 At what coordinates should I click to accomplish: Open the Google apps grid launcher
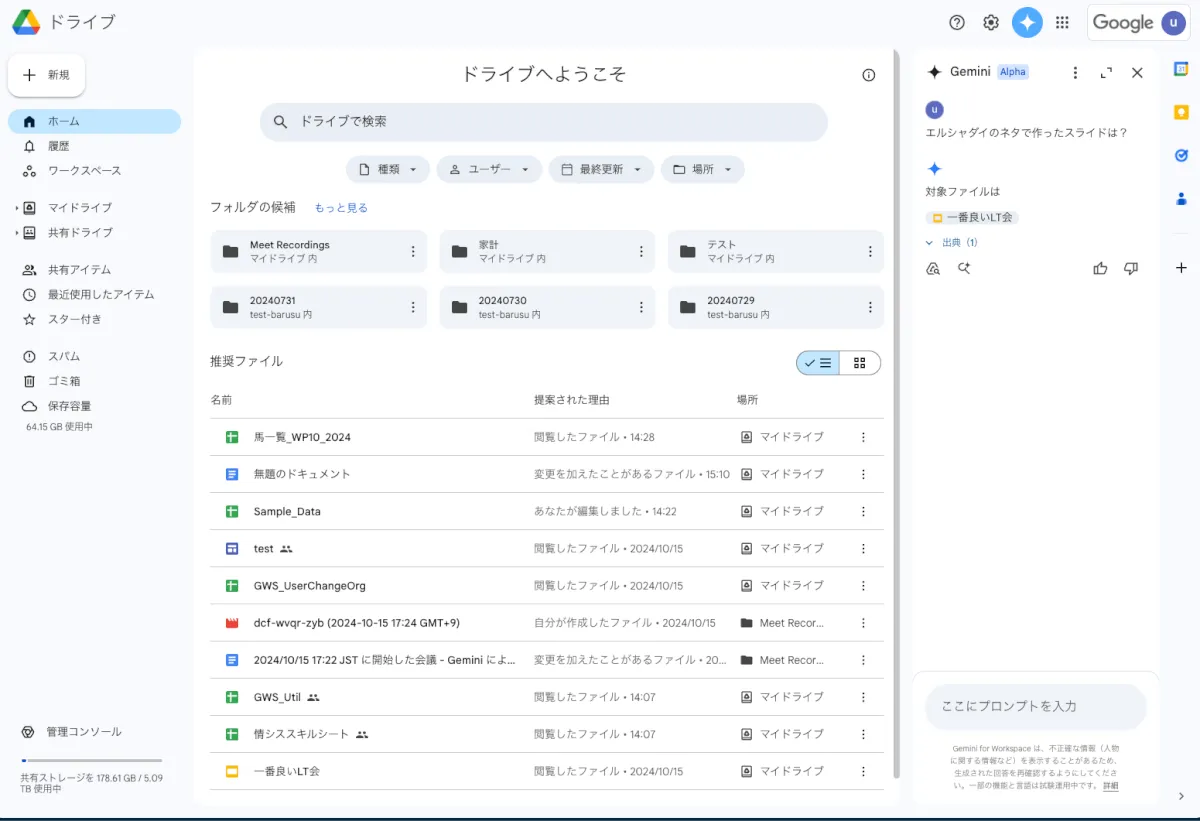1062,22
